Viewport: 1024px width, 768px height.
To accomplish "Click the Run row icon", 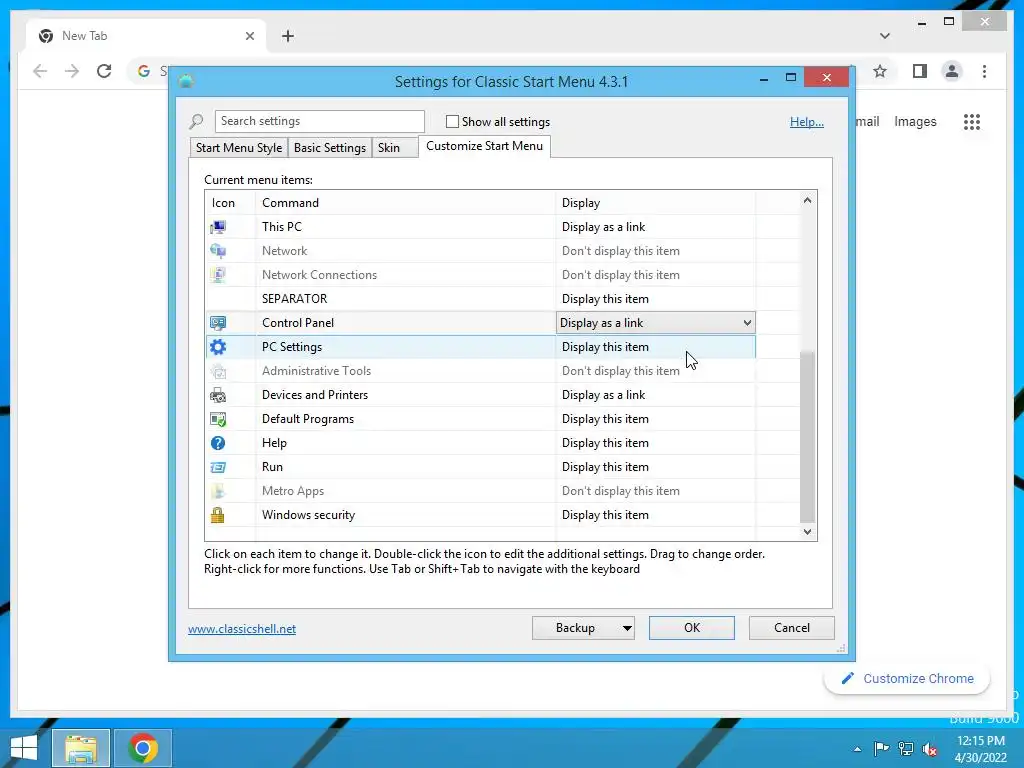I will click(217, 467).
